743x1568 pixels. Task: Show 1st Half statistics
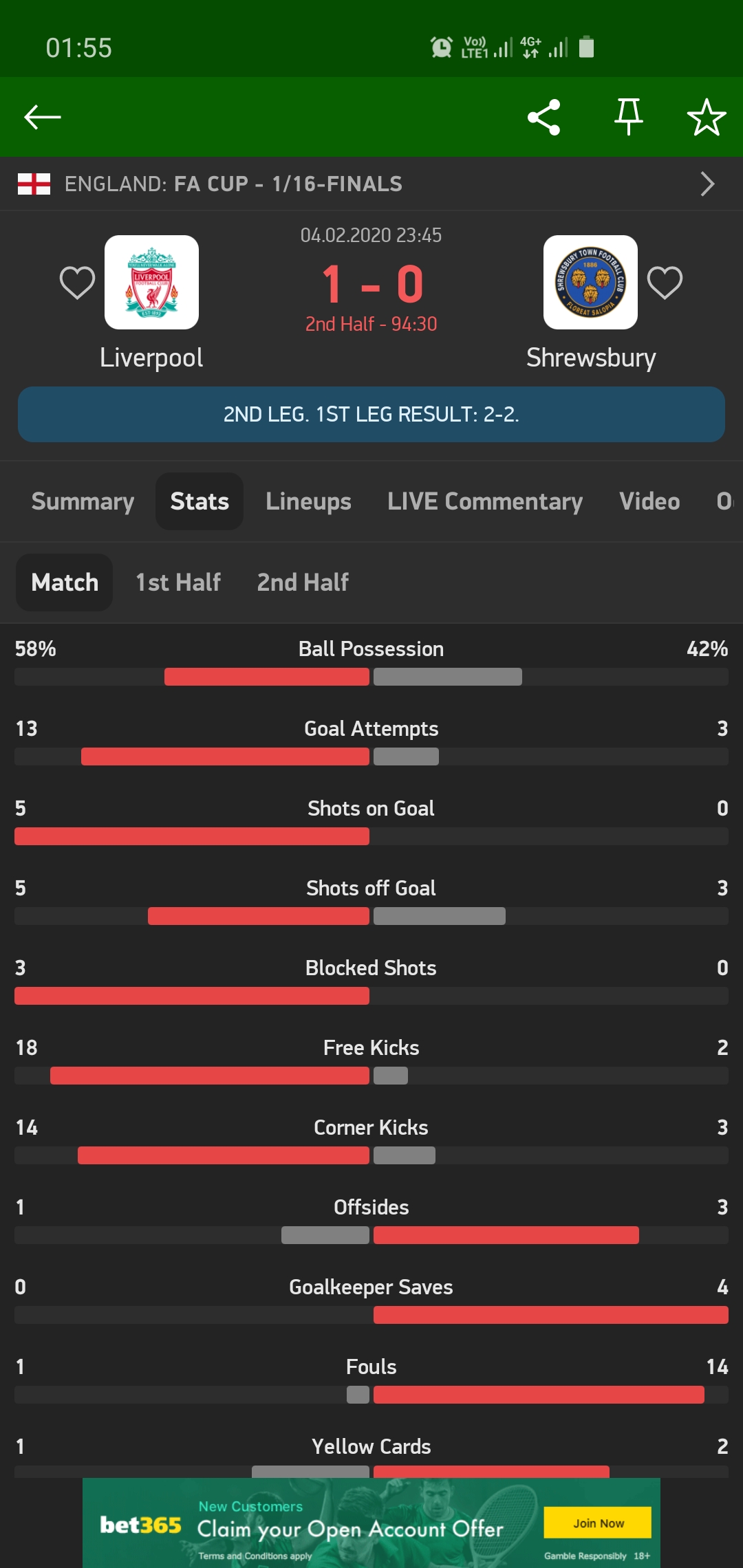pos(178,582)
